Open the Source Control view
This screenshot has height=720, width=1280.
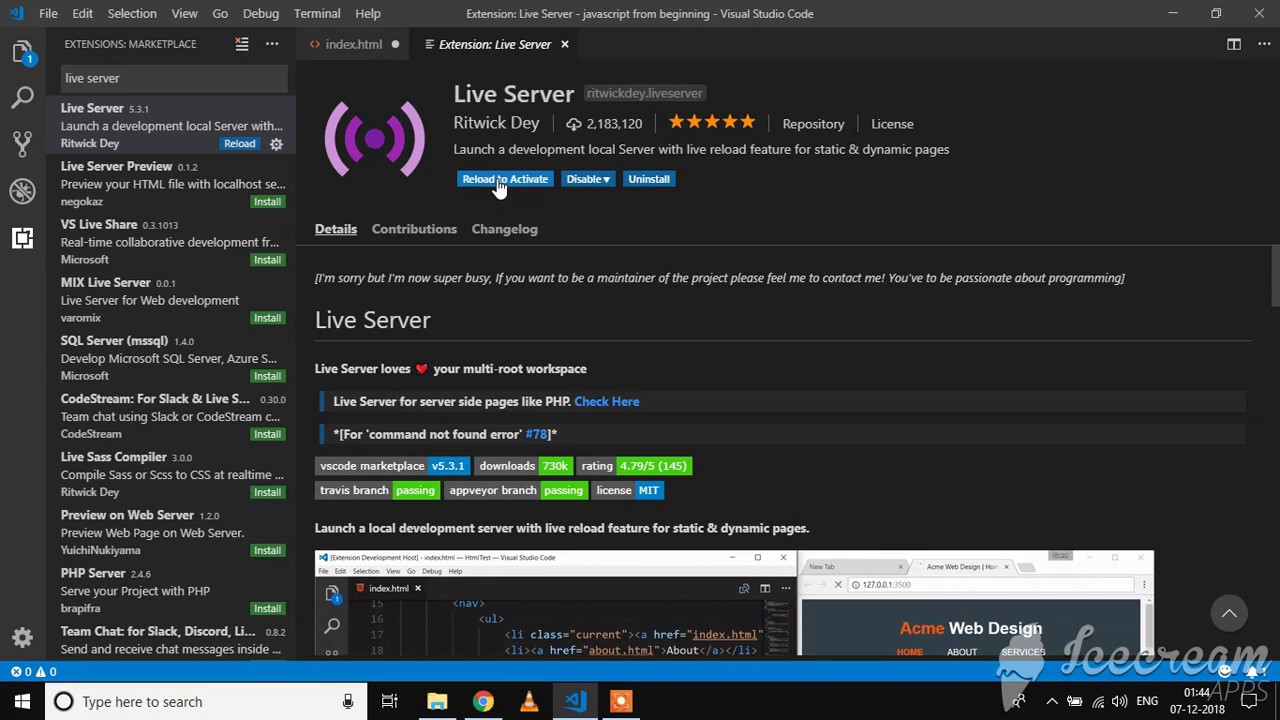(x=22, y=143)
